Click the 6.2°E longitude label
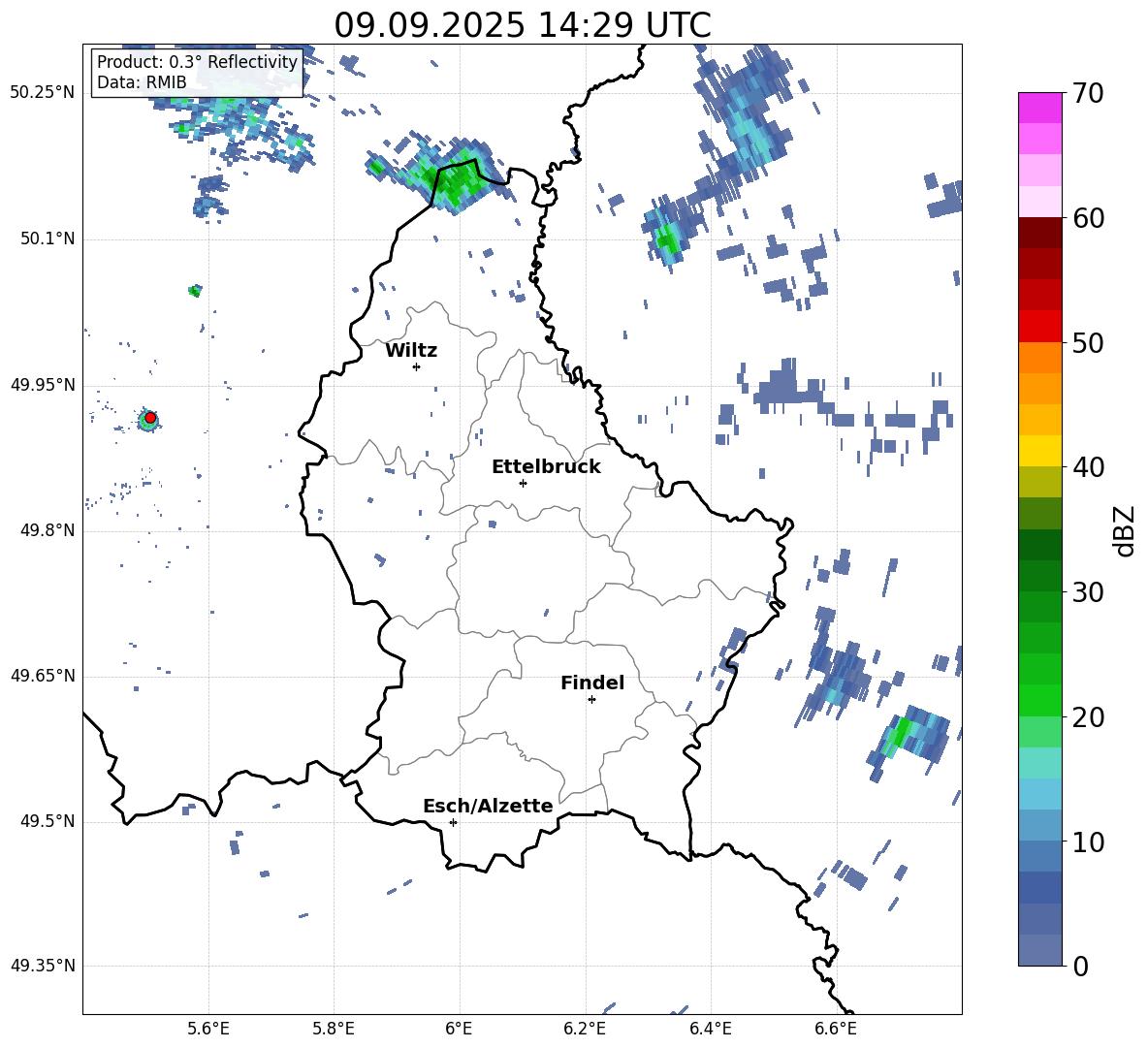Screen dimensions: 1148x1048 585,1029
